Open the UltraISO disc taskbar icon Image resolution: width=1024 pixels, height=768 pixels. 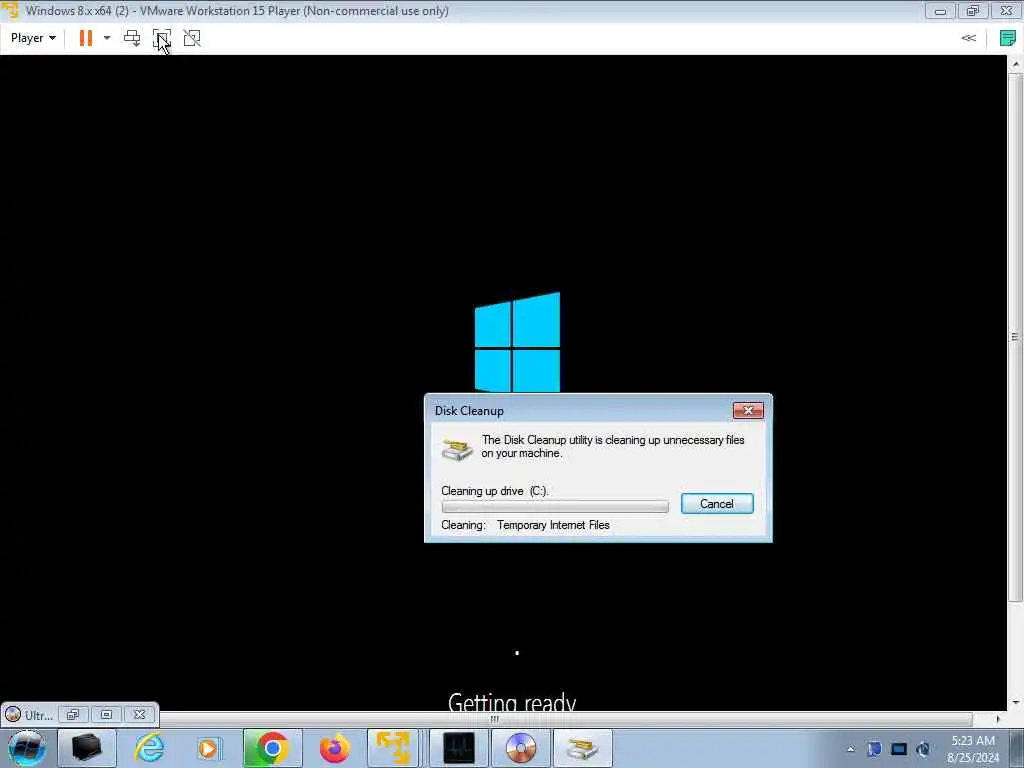point(520,748)
